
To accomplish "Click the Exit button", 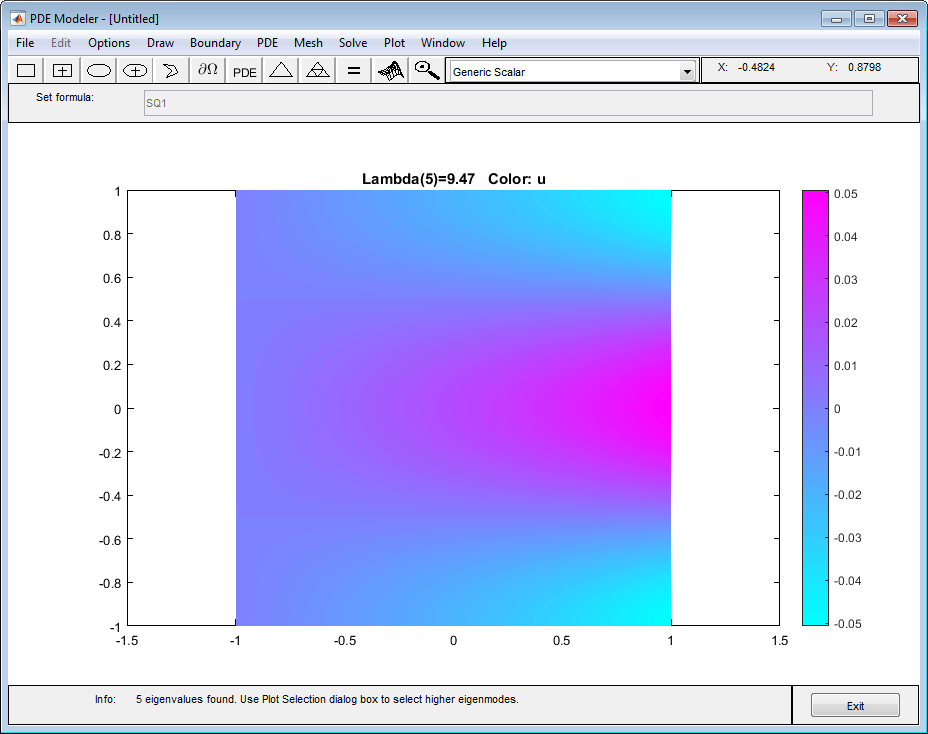I will (855, 706).
